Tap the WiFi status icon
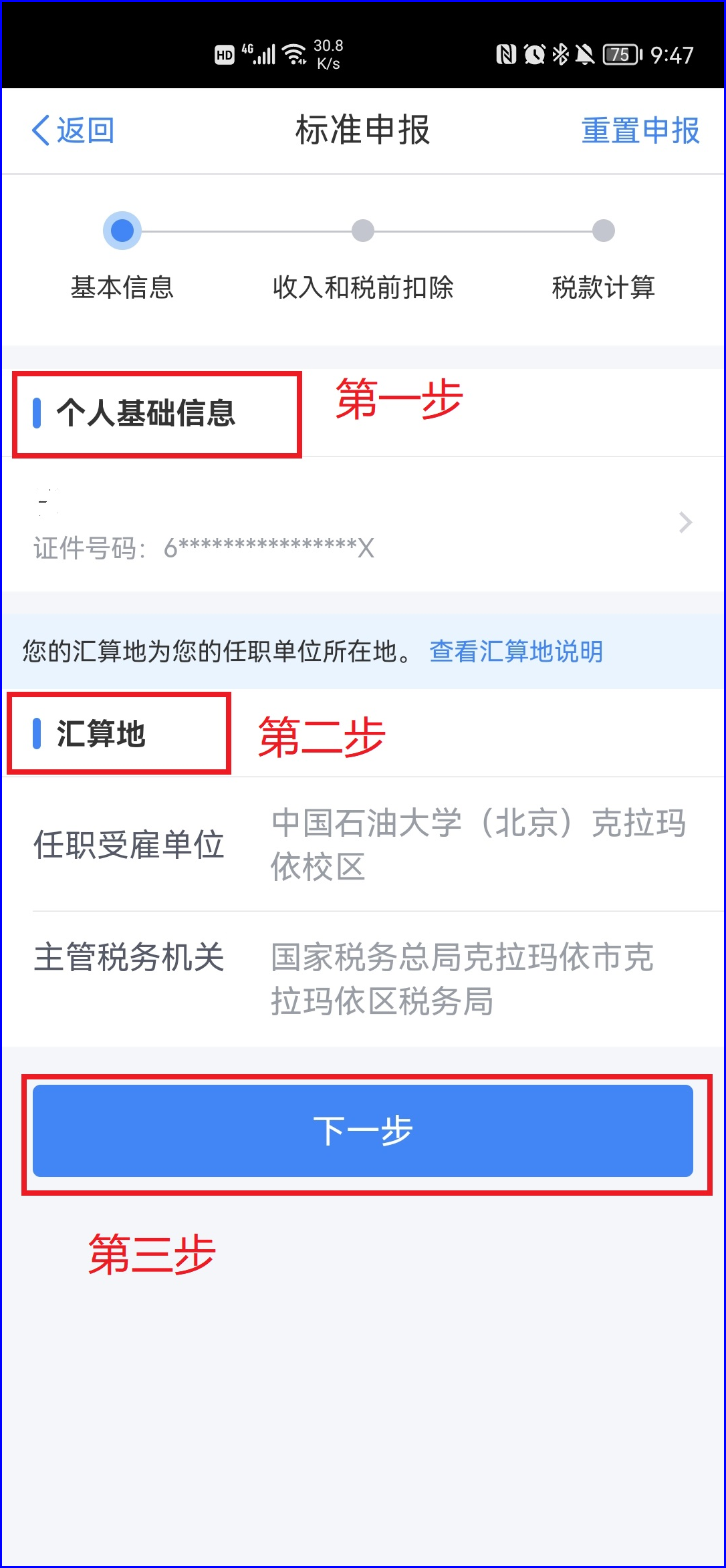The height and width of the screenshot is (1568, 726). pos(295,54)
